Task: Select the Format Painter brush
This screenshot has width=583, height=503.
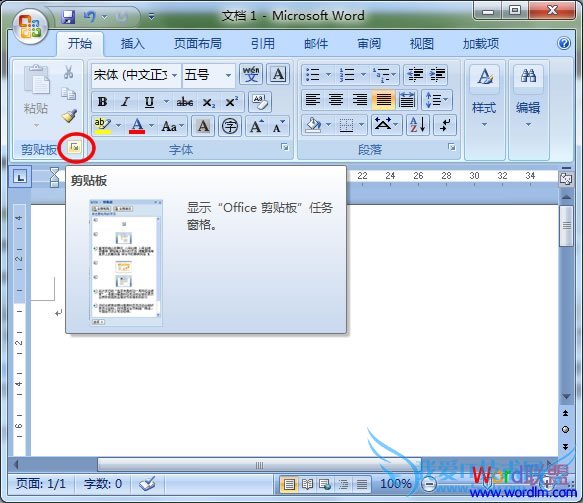Action: 69,116
